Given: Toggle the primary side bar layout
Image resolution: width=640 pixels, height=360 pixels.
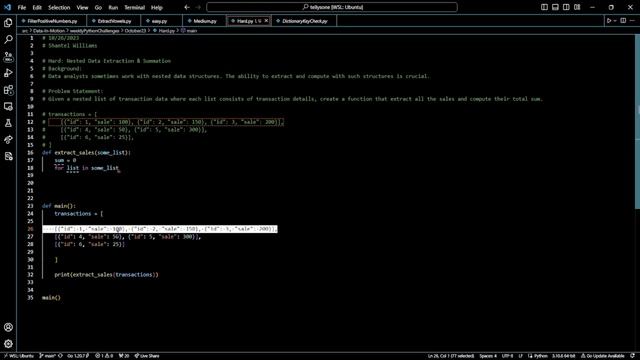Looking at the screenshot, I should [544, 7].
